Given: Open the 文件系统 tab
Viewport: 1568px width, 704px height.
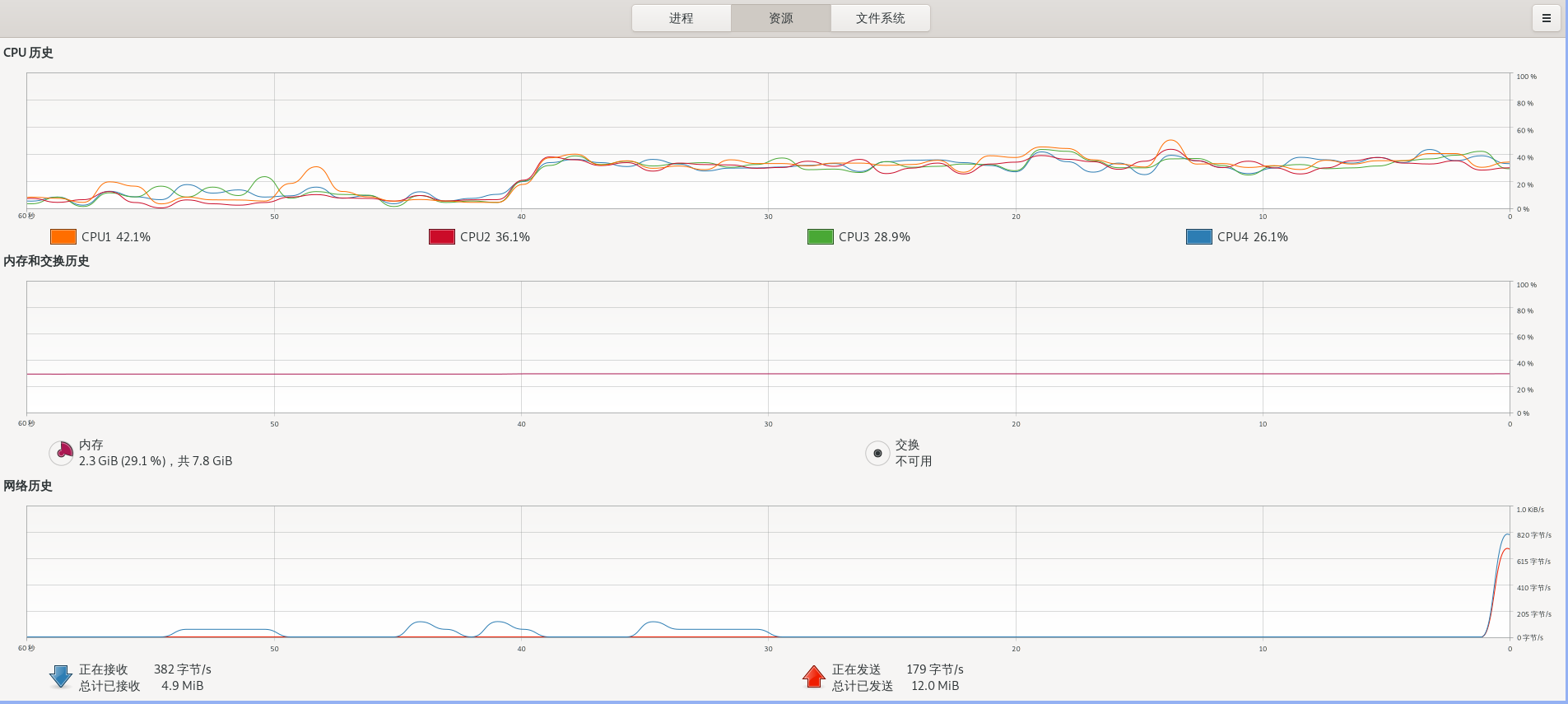Looking at the screenshot, I should (x=881, y=18).
